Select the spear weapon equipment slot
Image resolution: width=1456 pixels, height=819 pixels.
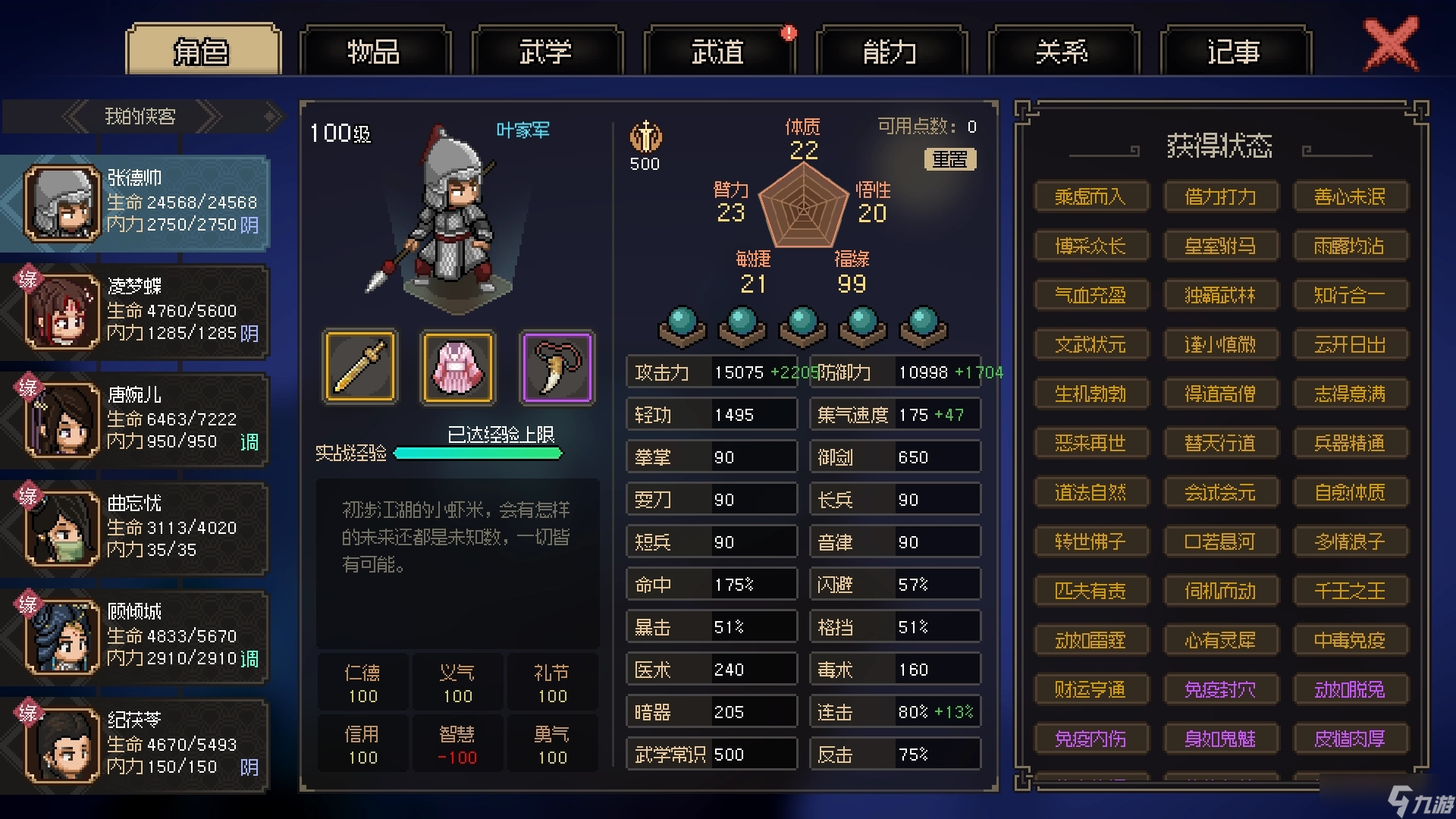coord(360,367)
